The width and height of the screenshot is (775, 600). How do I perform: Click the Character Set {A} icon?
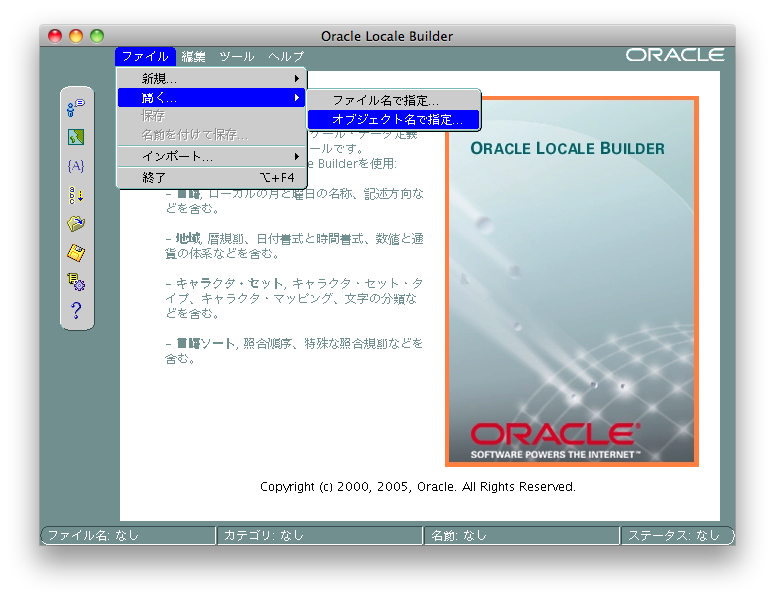click(76, 166)
